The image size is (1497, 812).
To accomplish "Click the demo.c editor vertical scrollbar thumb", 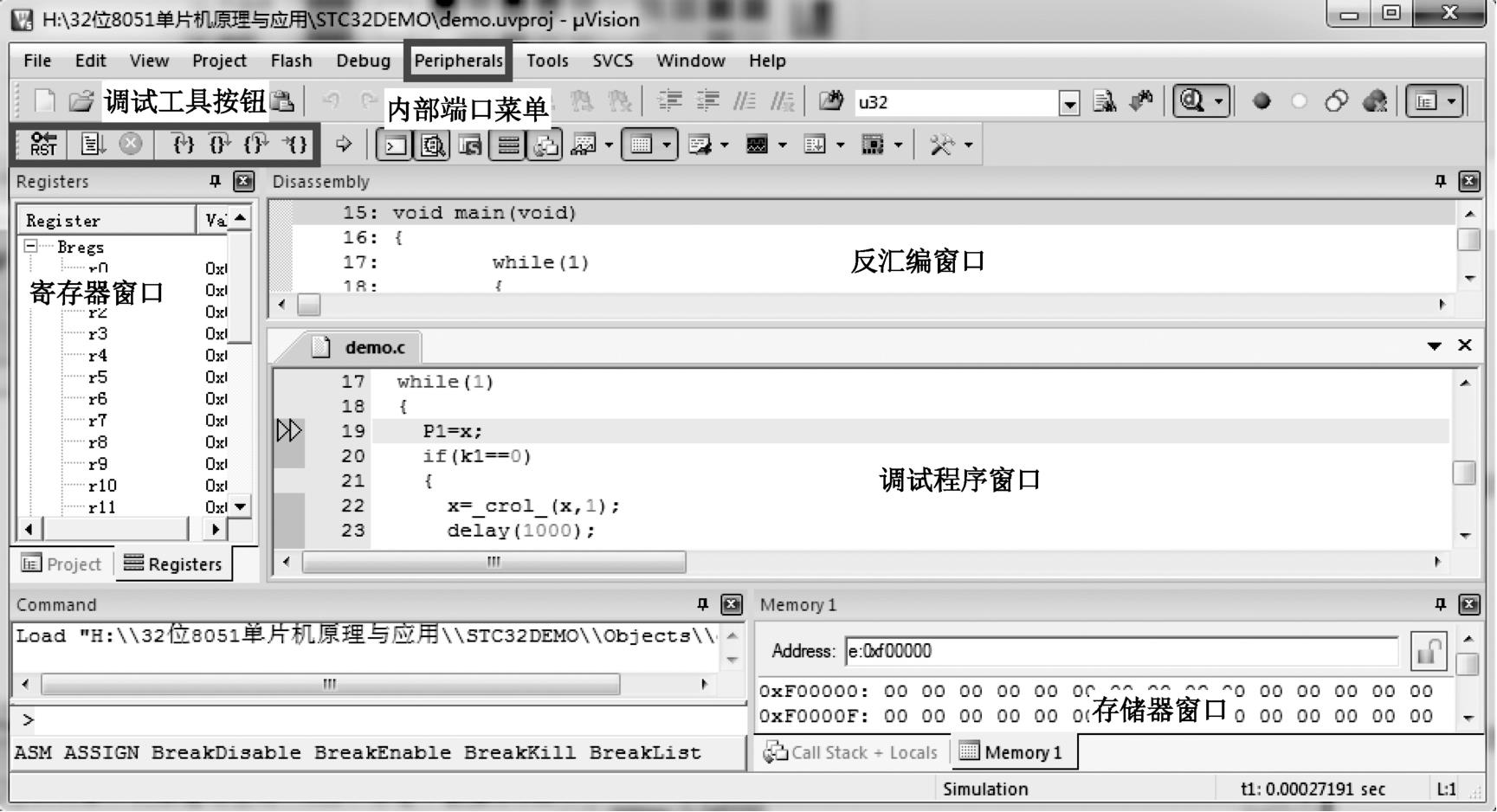I will tap(1464, 473).
